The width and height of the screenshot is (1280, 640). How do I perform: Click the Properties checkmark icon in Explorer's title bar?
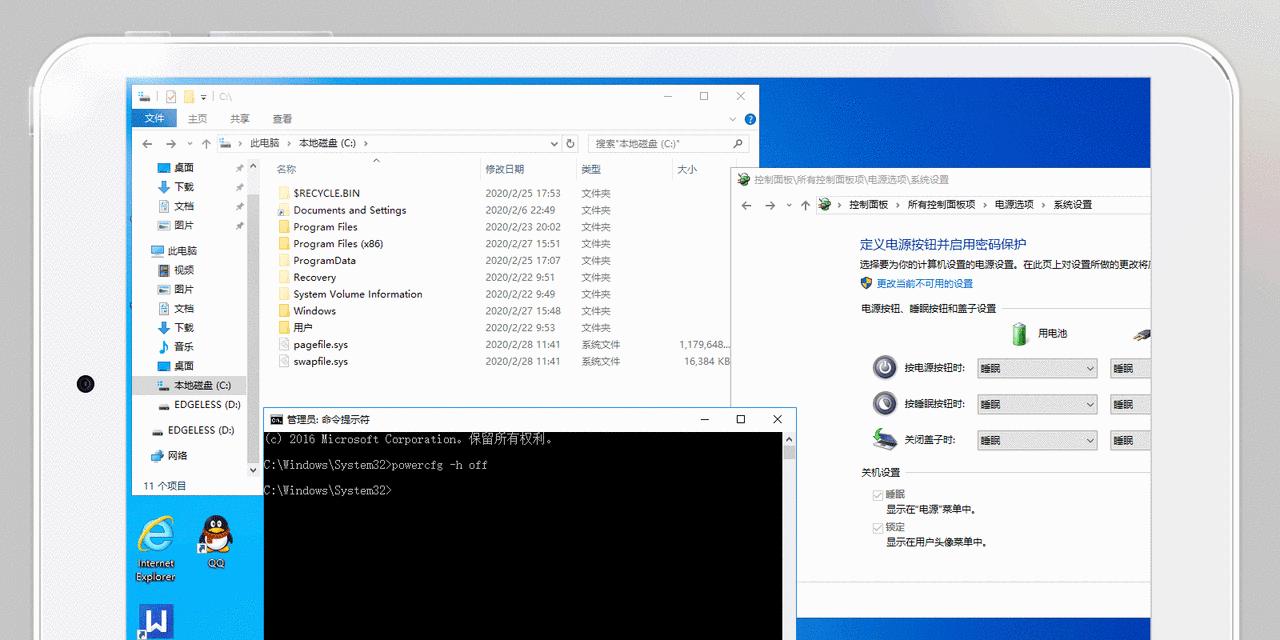[171, 97]
